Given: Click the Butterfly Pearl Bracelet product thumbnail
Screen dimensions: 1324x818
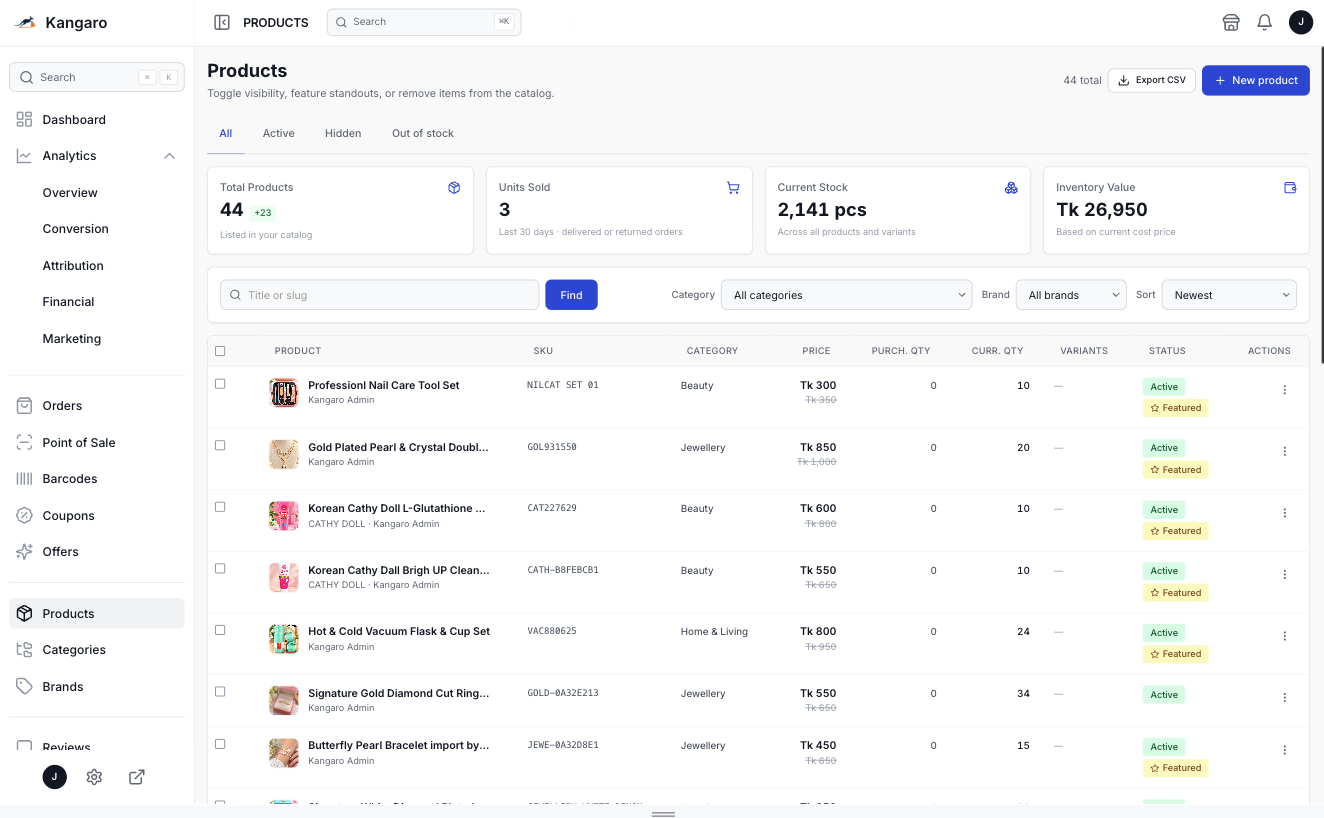Looking at the screenshot, I should click(284, 753).
